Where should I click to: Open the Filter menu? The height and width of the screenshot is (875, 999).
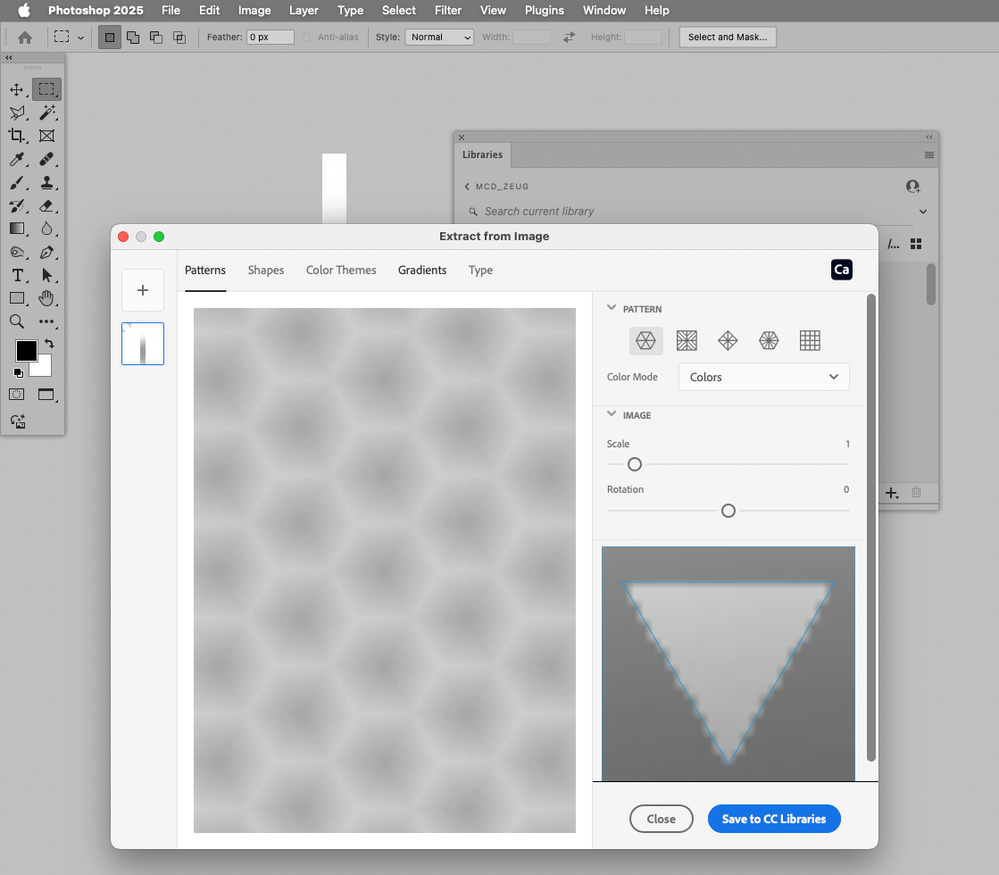pyautogui.click(x=448, y=10)
